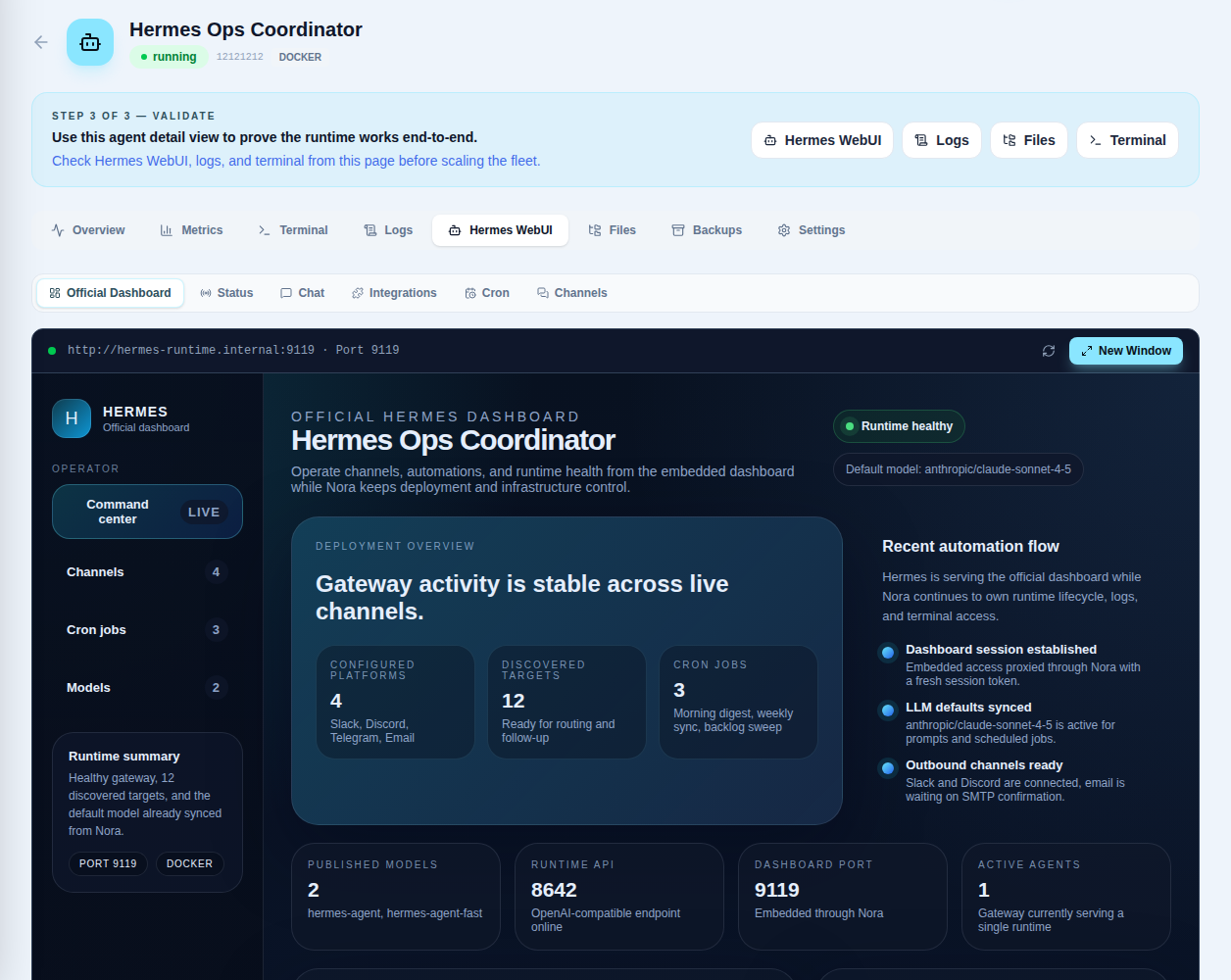The width and height of the screenshot is (1231, 980).
Task: Open the Files tab in the tab bar
Action: [x=613, y=230]
